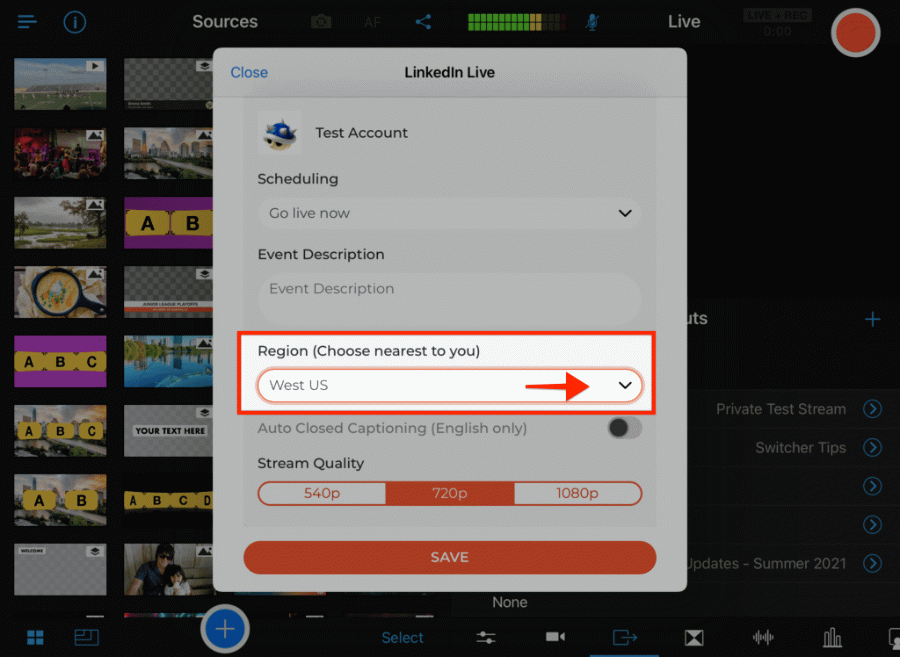Viewport: 900px width, 657px height.
Task: Open the transitions tab icon
Action: coord(694,637)
